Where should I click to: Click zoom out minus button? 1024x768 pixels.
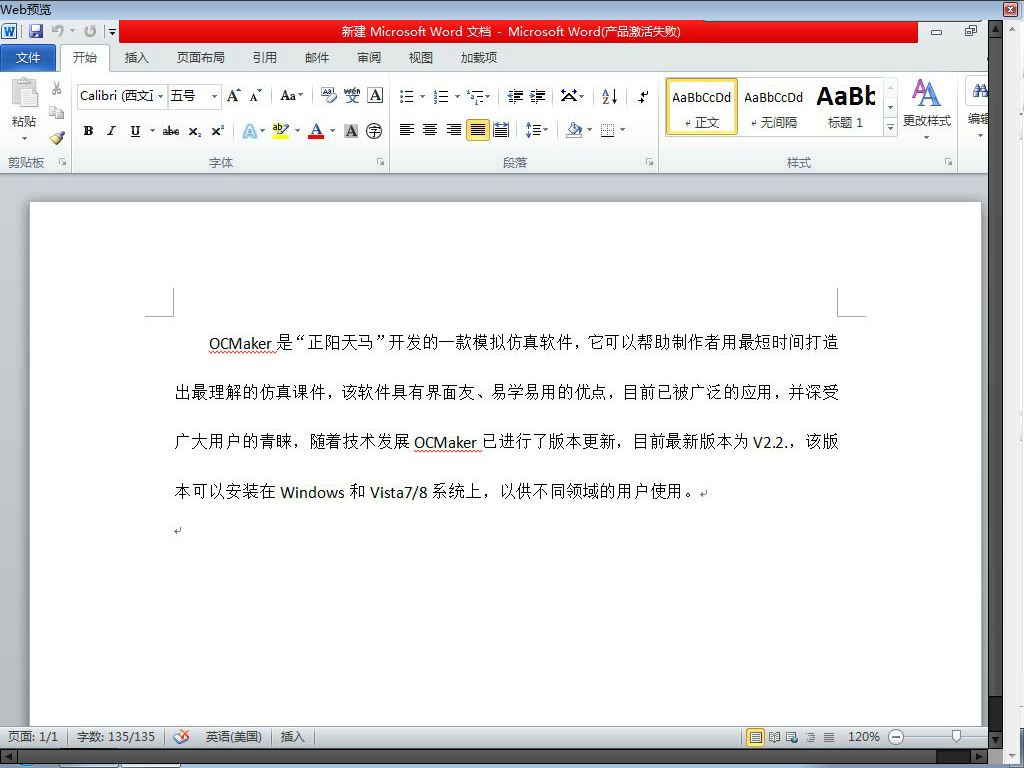(896, 737)
